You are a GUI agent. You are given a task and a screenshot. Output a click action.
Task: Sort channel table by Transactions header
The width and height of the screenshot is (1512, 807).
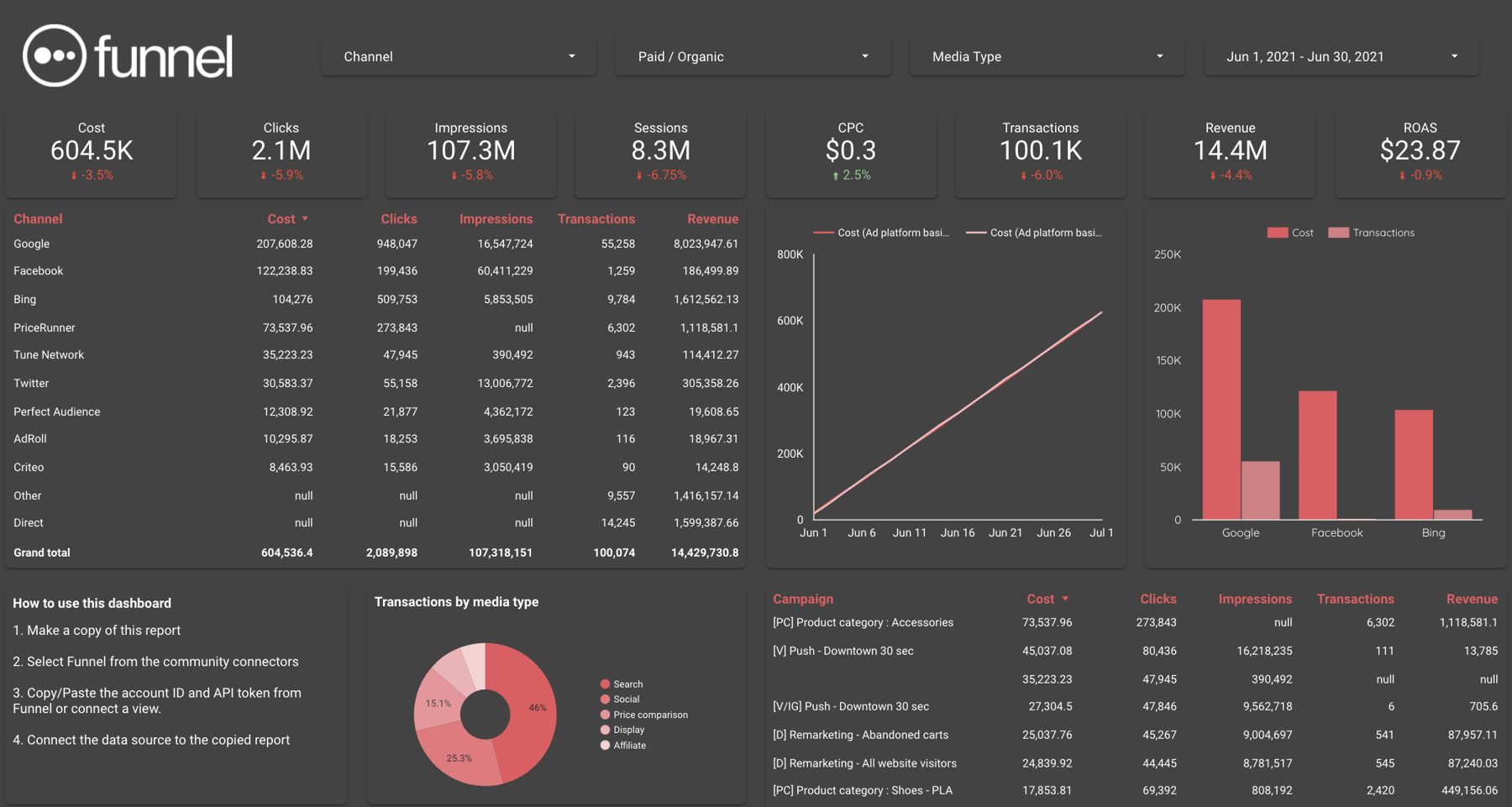596,218
